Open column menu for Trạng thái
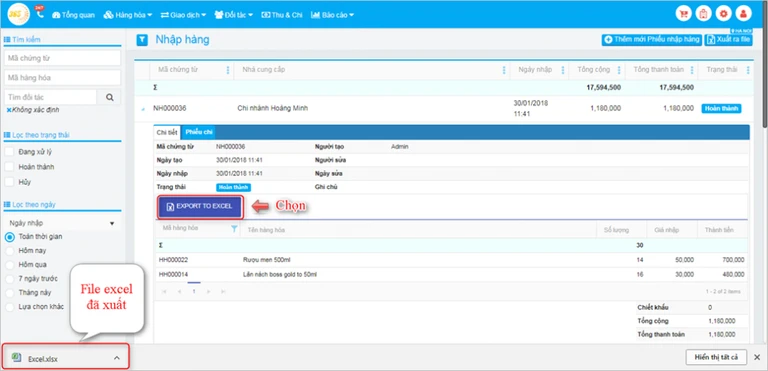The height and width of the screenshot is (371, 768). (x=748, y=70)
